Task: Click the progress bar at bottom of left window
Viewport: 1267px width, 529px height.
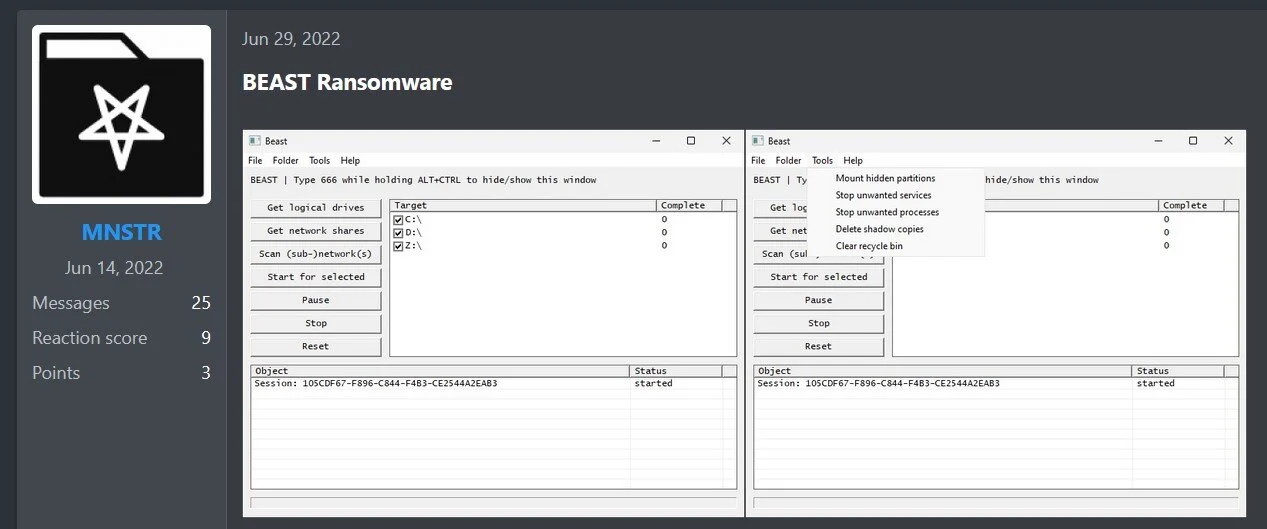Action: 493,503
